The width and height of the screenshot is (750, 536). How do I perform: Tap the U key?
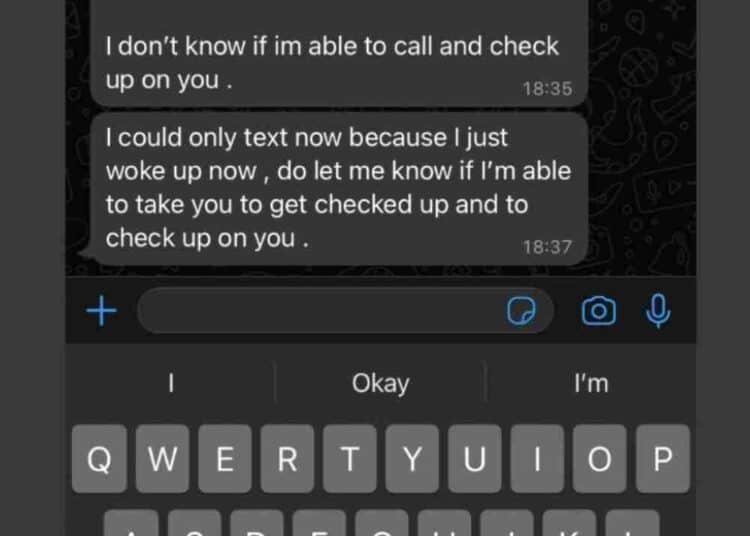[x=474, y=459]
